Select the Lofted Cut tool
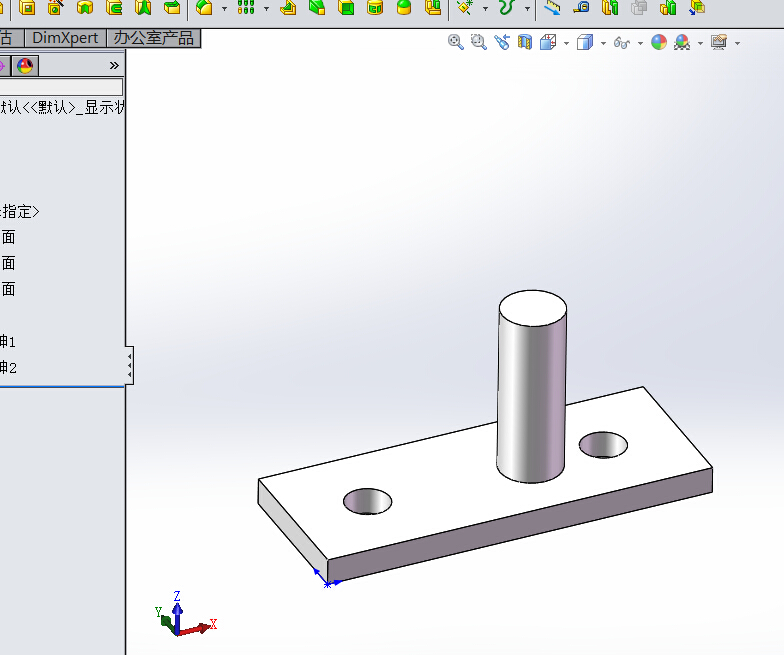This screenshot has width=784, height=655. point(143,8)
